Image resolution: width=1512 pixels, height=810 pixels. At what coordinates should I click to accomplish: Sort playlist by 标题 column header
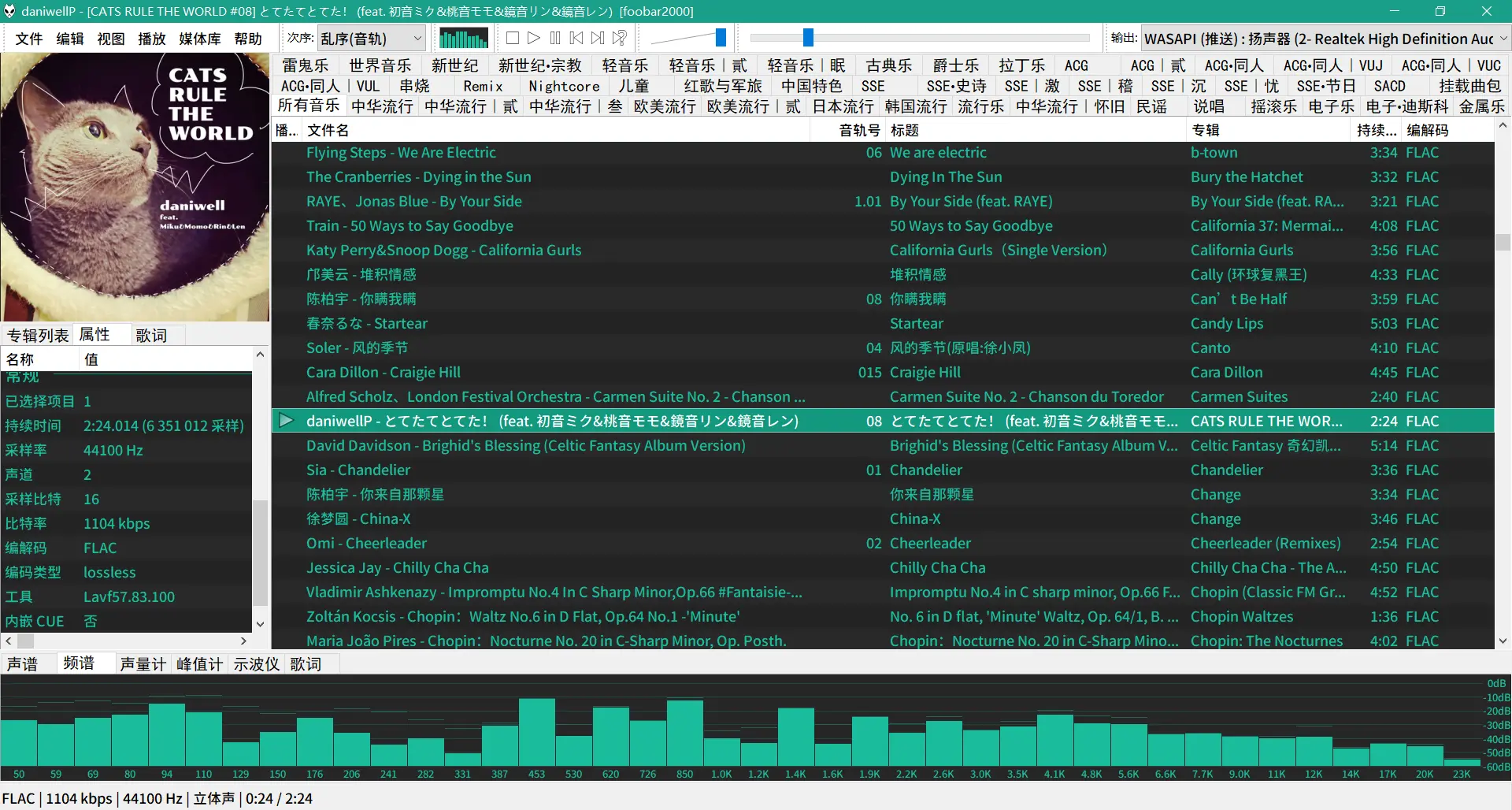(1036, 131)
